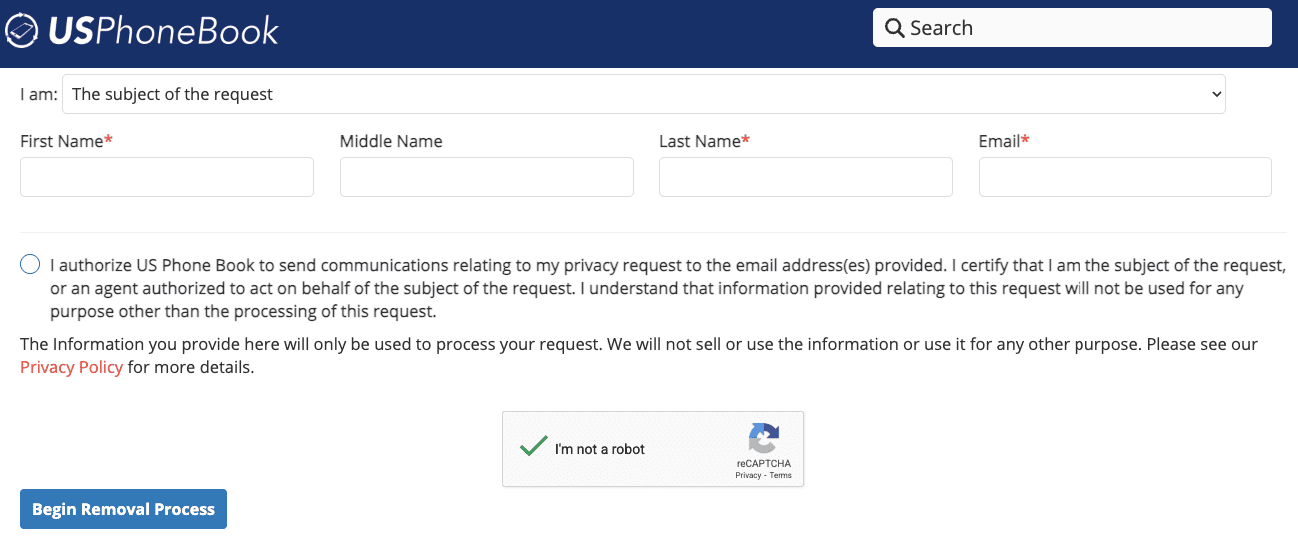Click the USPhoneBook circular logo icon
This screenshot has height=555, width=1298.
click(x=23, y=31)
